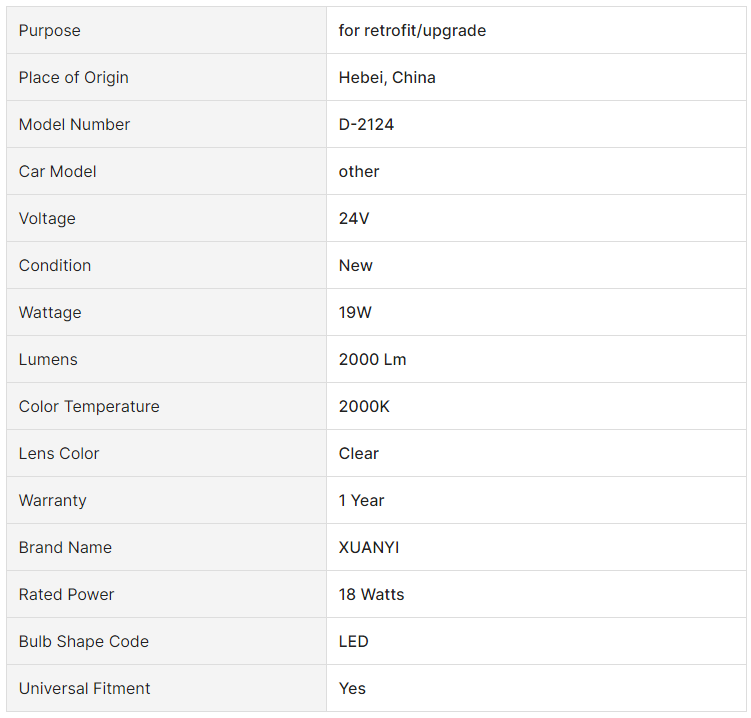Viewport: 751px width, 718px height.
Task: Click the Car Model label
Action: tap(57, 171)
